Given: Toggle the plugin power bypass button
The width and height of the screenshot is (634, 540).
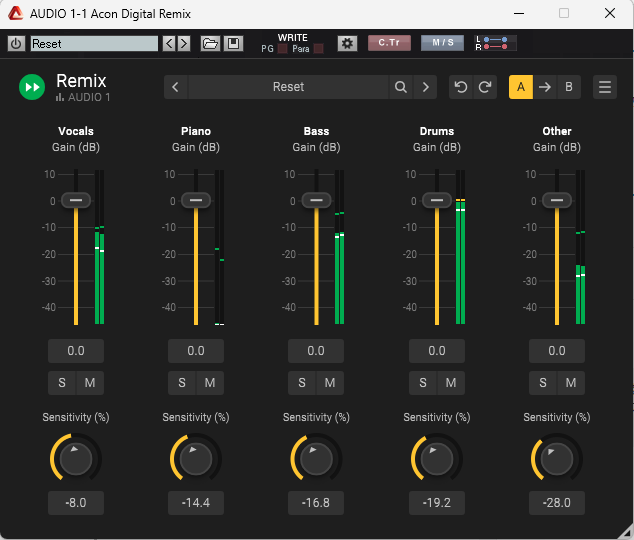Looking at the screenshot, I should tap(16, 44).
